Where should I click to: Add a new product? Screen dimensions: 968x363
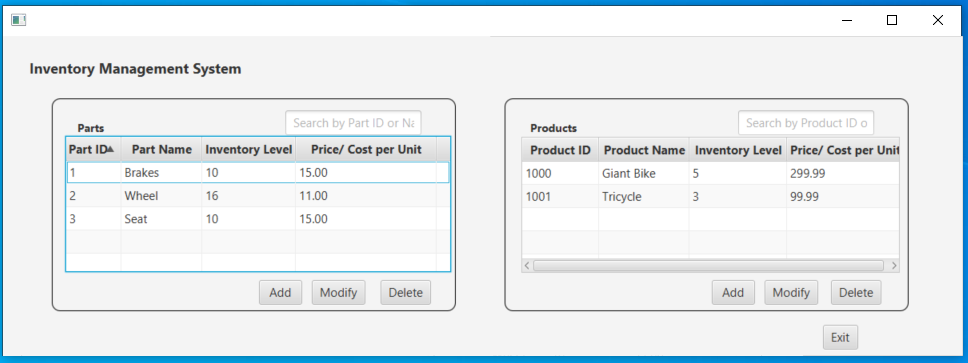point(733,293)
